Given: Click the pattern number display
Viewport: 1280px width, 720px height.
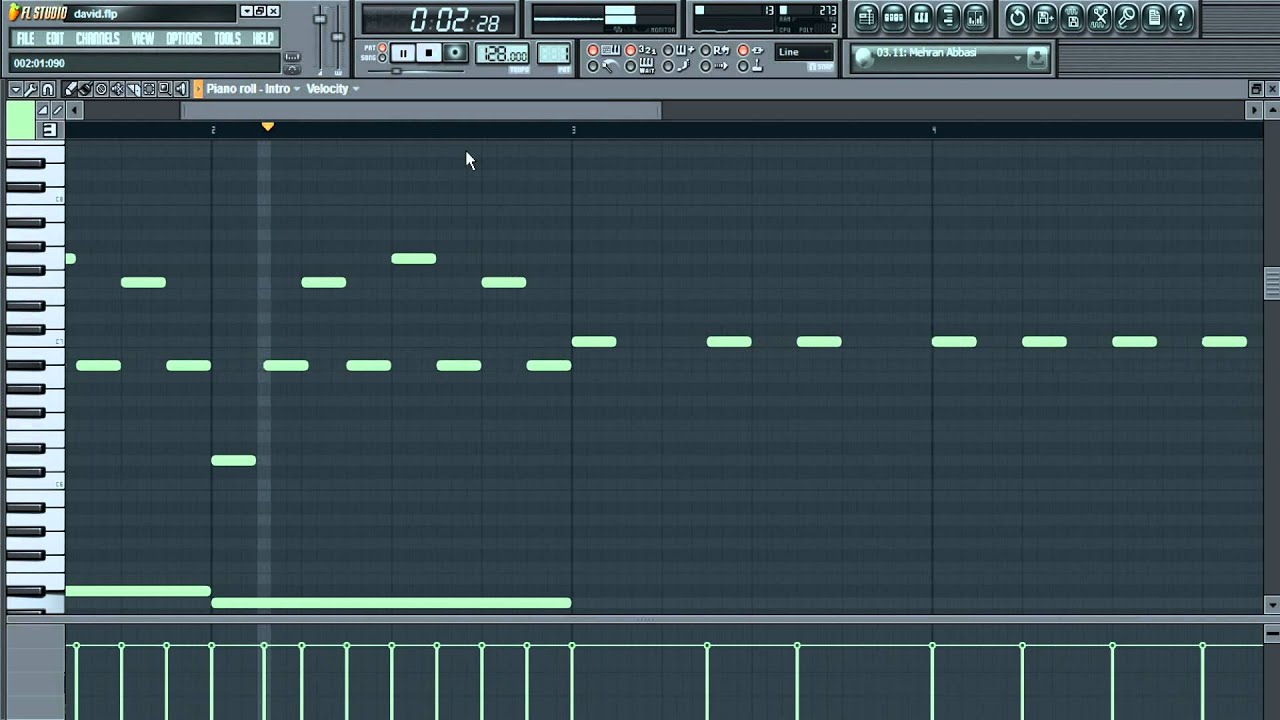Looking at the screenshot, I should click(x=554, y=55).
